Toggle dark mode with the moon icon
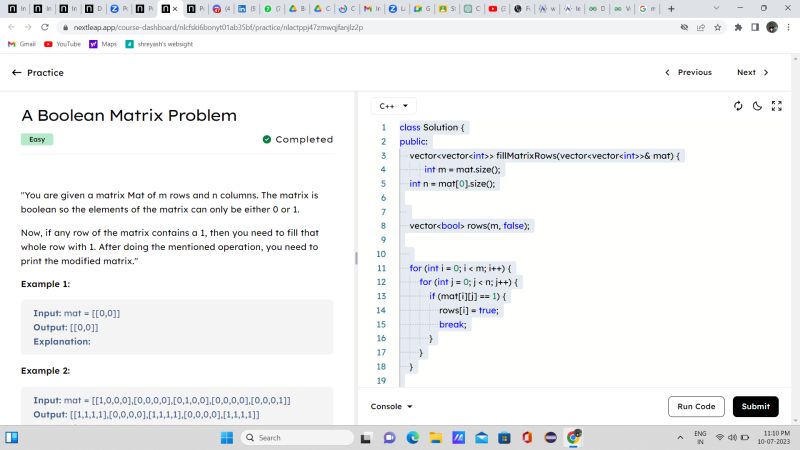The height and width of the screenshot is (450, 800). click(x=757, y=106)
